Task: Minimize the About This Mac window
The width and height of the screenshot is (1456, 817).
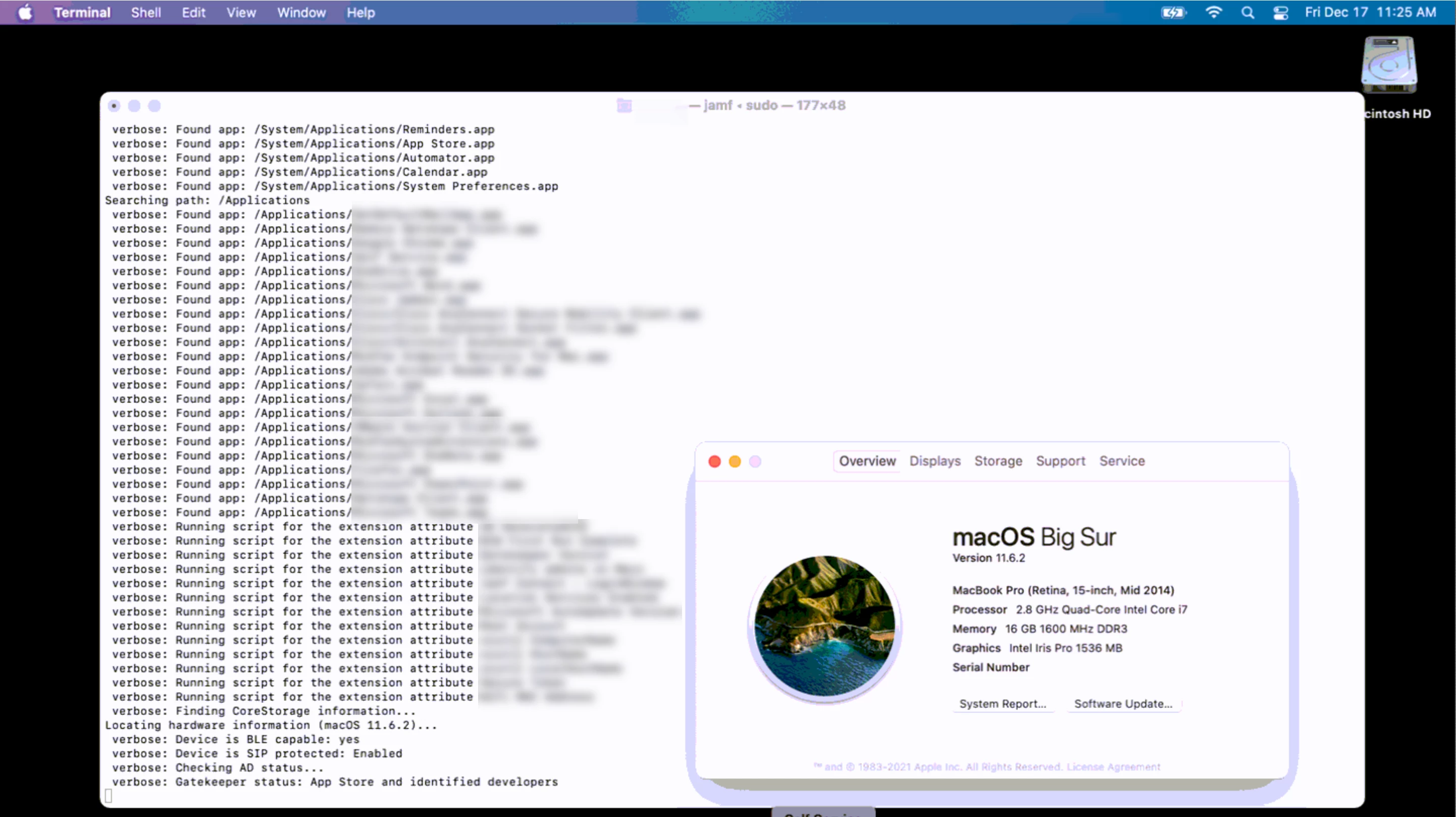Action: click(x=735, y=462)
